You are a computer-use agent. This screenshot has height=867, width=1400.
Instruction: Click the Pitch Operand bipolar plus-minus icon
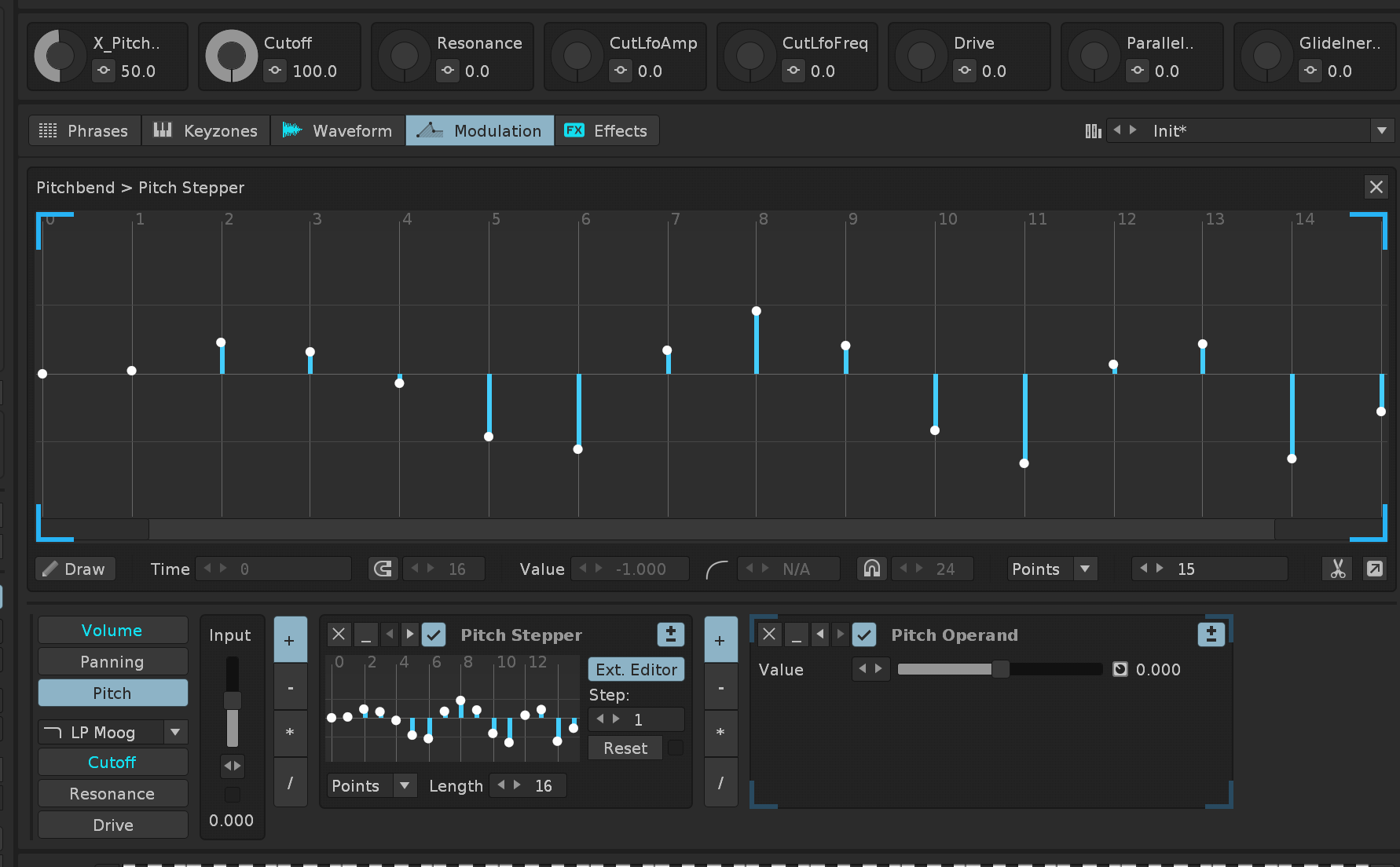pos(1211,635)
